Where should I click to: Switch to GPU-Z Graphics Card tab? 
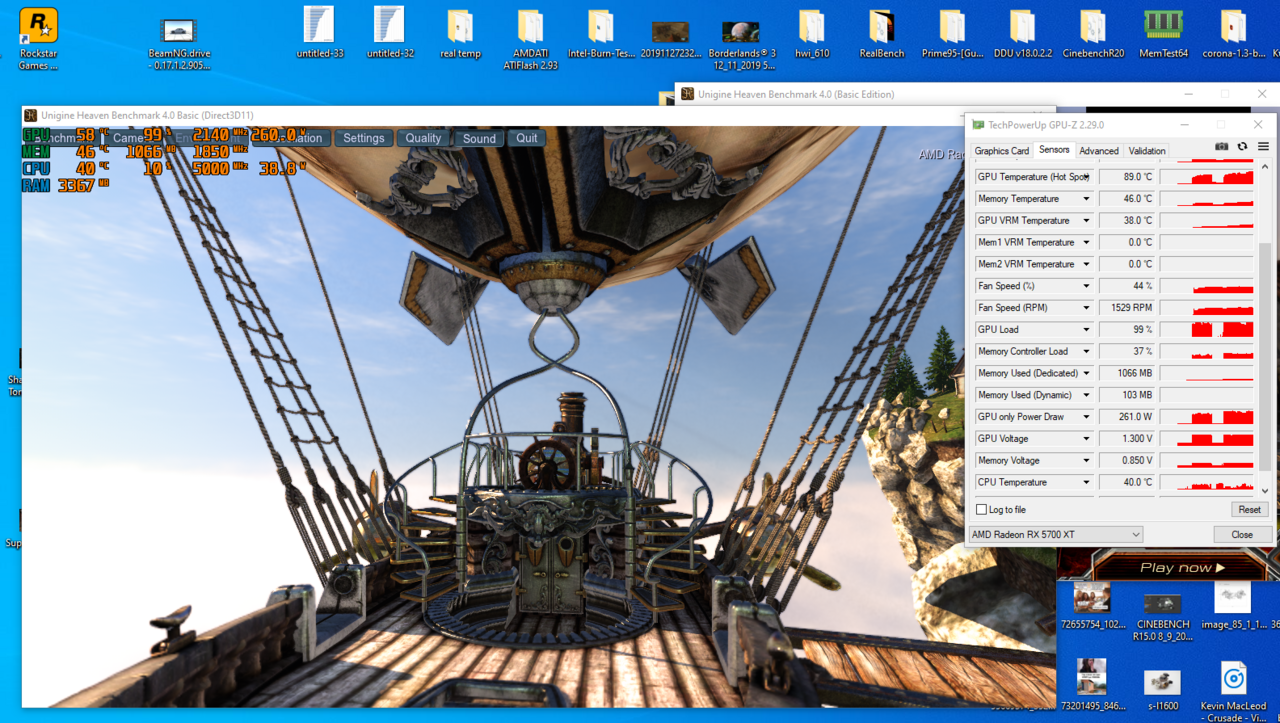pos(1001,151)
